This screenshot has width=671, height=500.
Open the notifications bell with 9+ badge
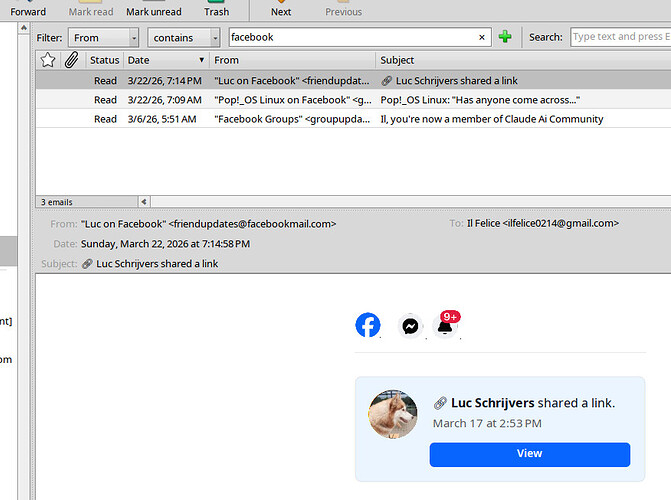pos(446,324)
